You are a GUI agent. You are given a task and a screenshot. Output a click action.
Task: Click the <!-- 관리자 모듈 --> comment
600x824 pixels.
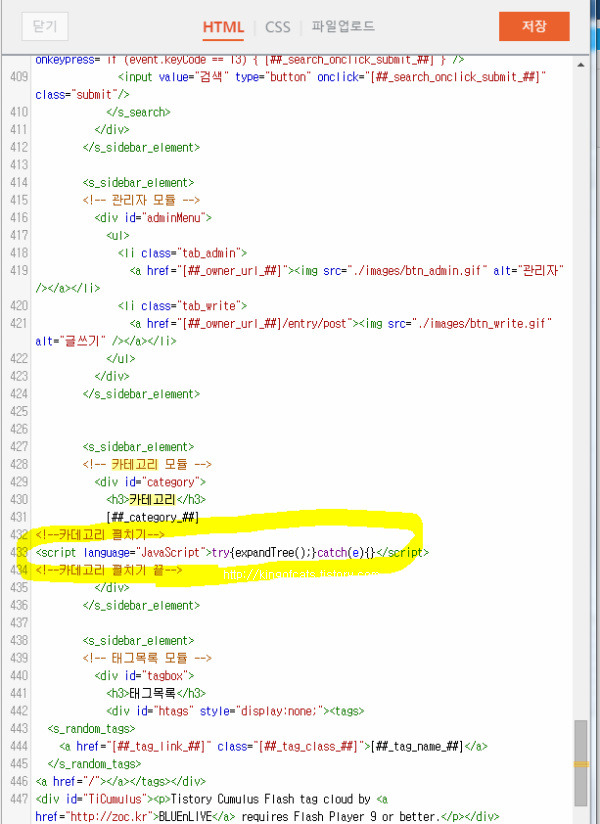pyautogui.click(x=141, y=200)
